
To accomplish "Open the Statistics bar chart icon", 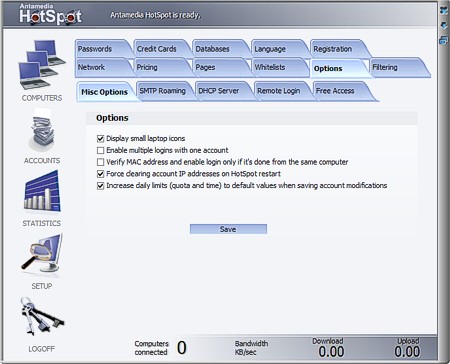I will pyautogui.click(x=42, y=191).
